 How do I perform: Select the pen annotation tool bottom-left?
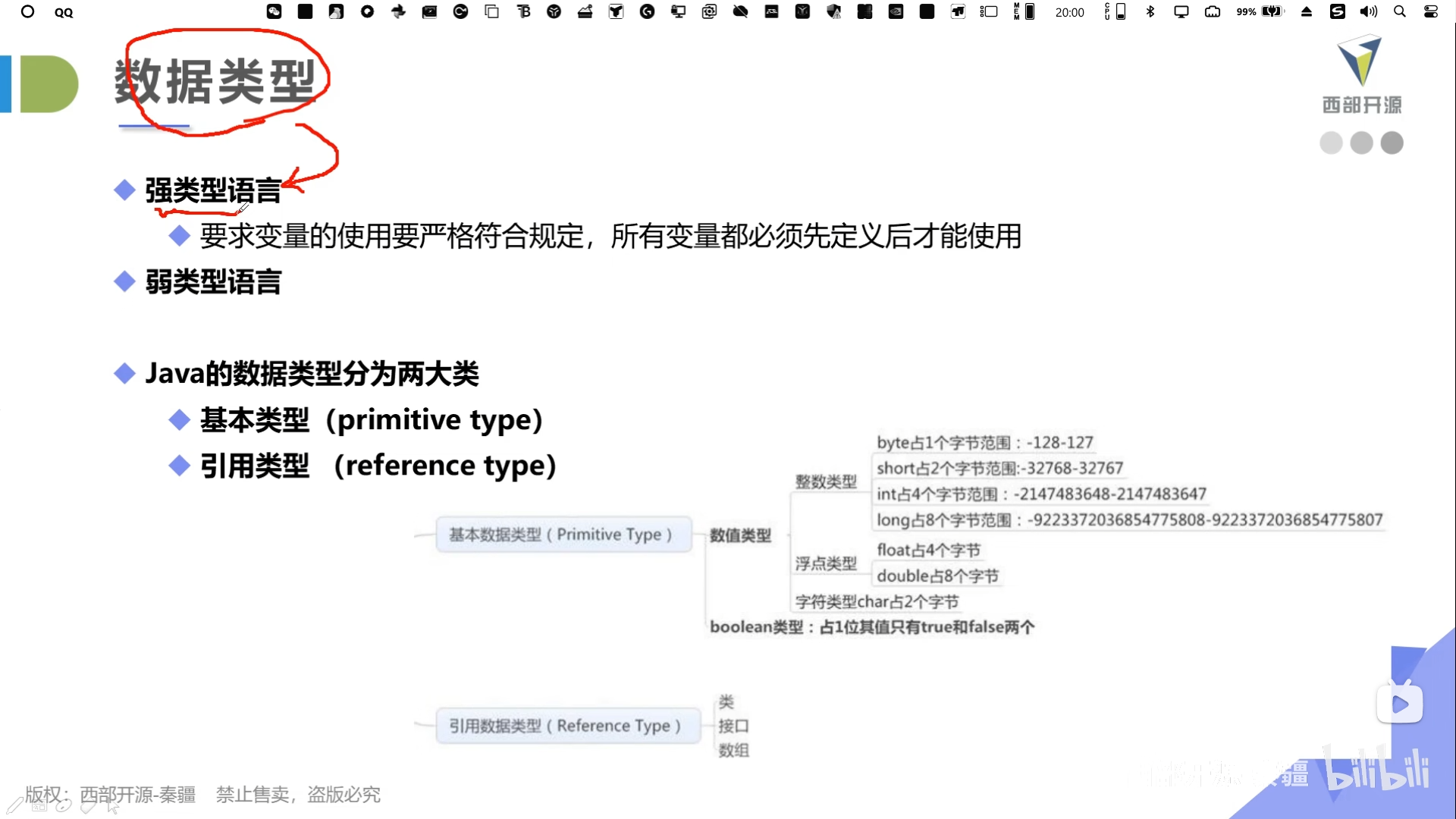14,805
